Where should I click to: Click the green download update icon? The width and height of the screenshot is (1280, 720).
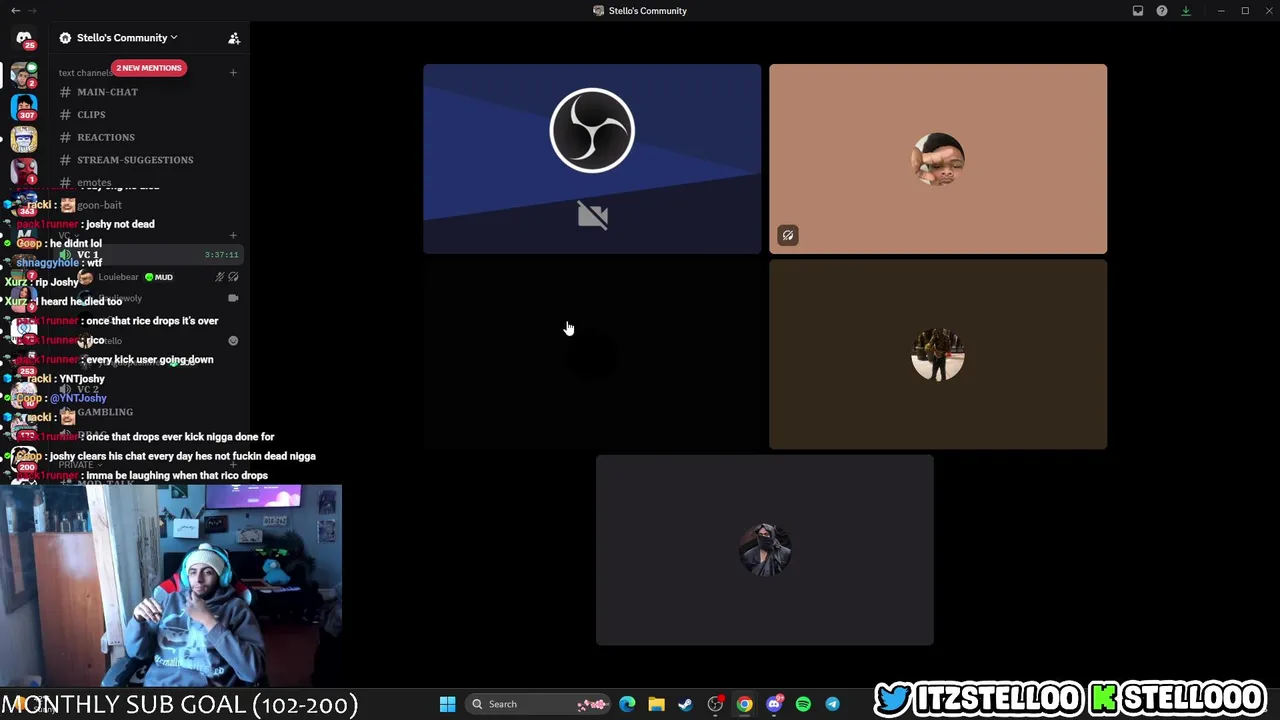tap(1186, 11)
